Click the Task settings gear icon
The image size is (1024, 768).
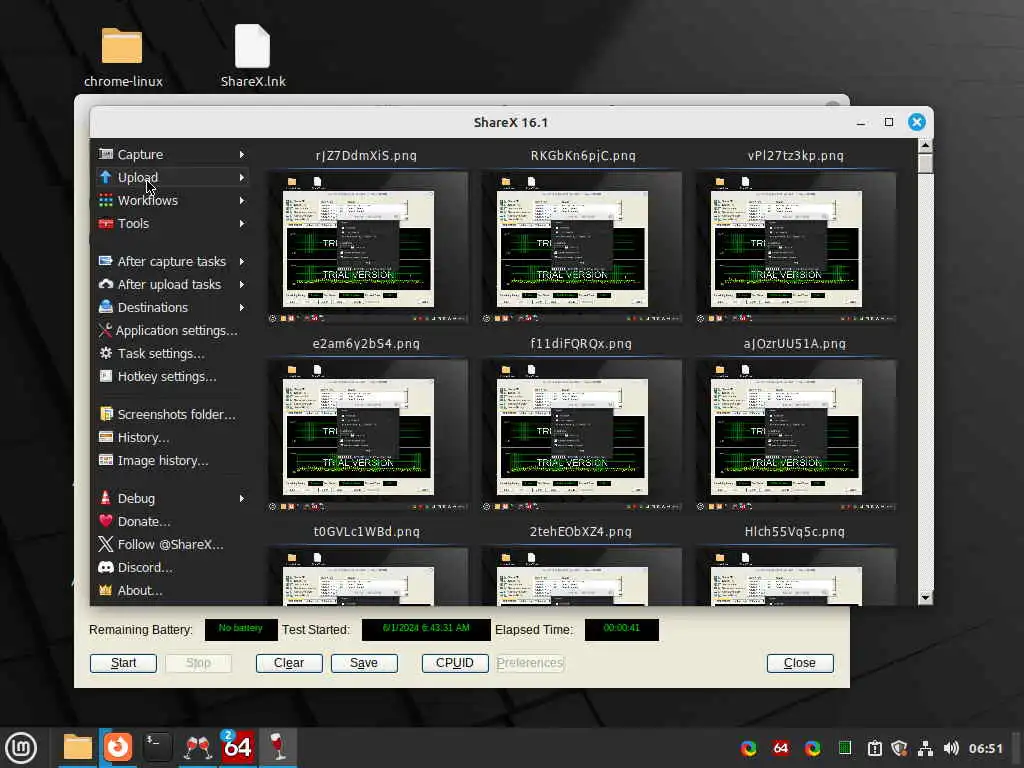coord(105,353)
